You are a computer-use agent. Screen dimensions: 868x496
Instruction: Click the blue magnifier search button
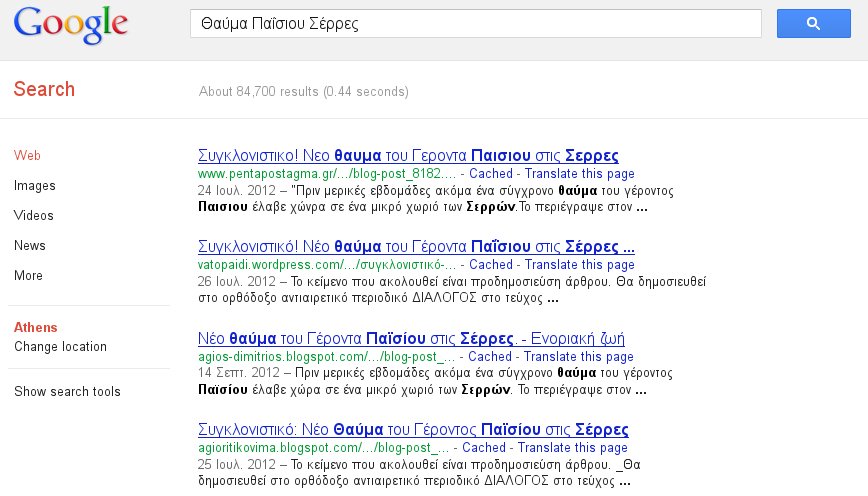coord(813,23)
